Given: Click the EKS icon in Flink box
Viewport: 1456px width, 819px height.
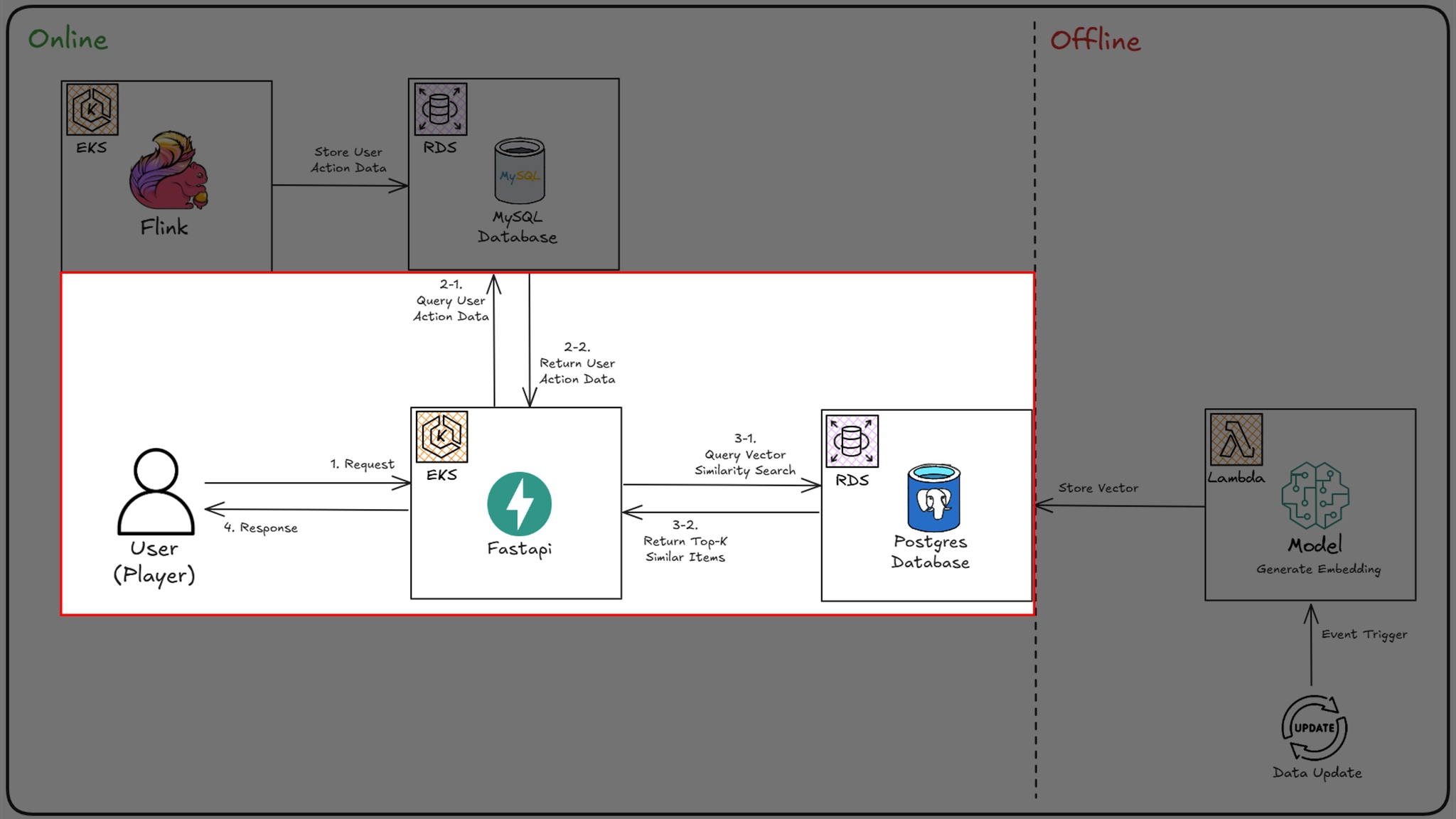Looking at the screenshot, I should [x=92, y=109].
